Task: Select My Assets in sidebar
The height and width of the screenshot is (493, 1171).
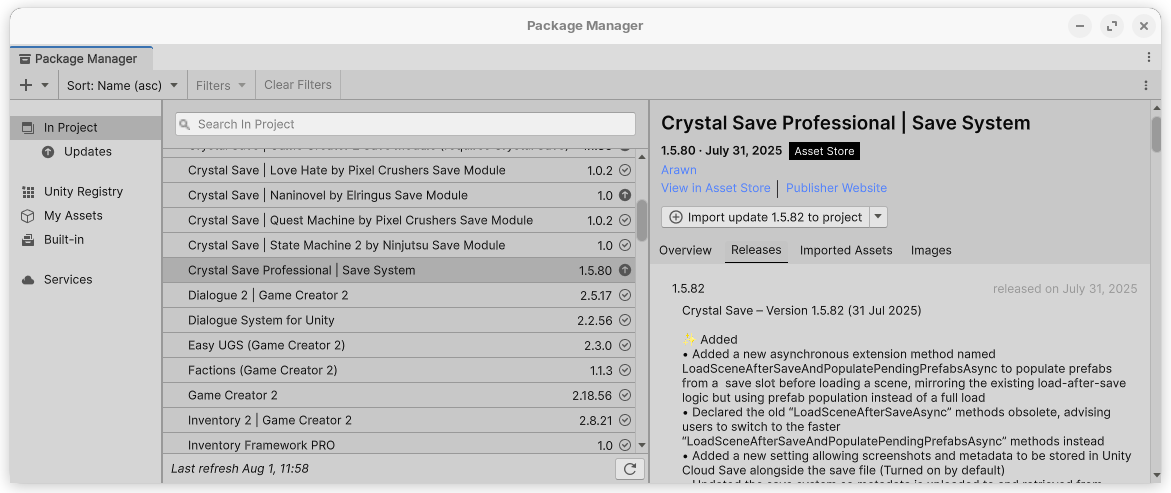Action: [72, 216]
